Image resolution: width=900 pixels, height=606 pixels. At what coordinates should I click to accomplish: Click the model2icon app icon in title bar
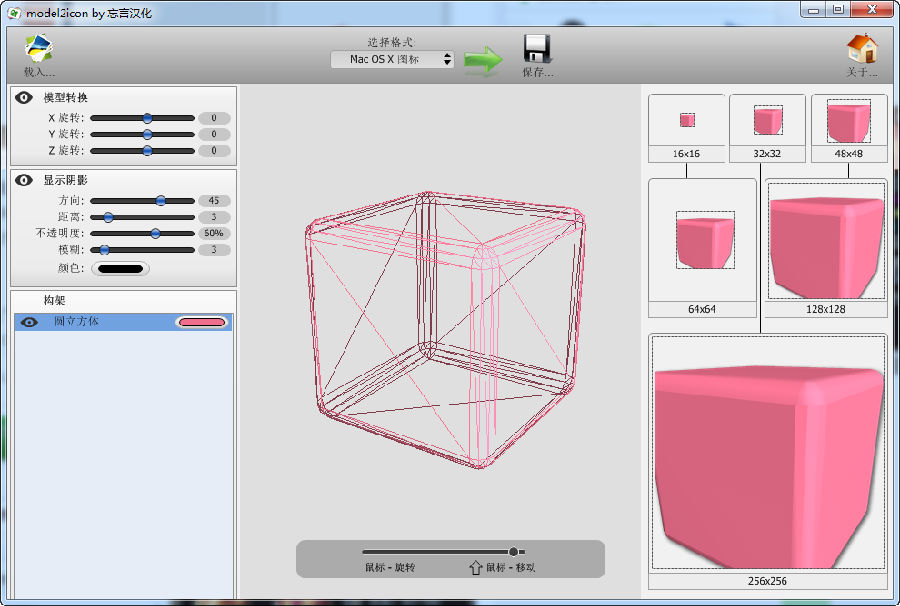12,12
